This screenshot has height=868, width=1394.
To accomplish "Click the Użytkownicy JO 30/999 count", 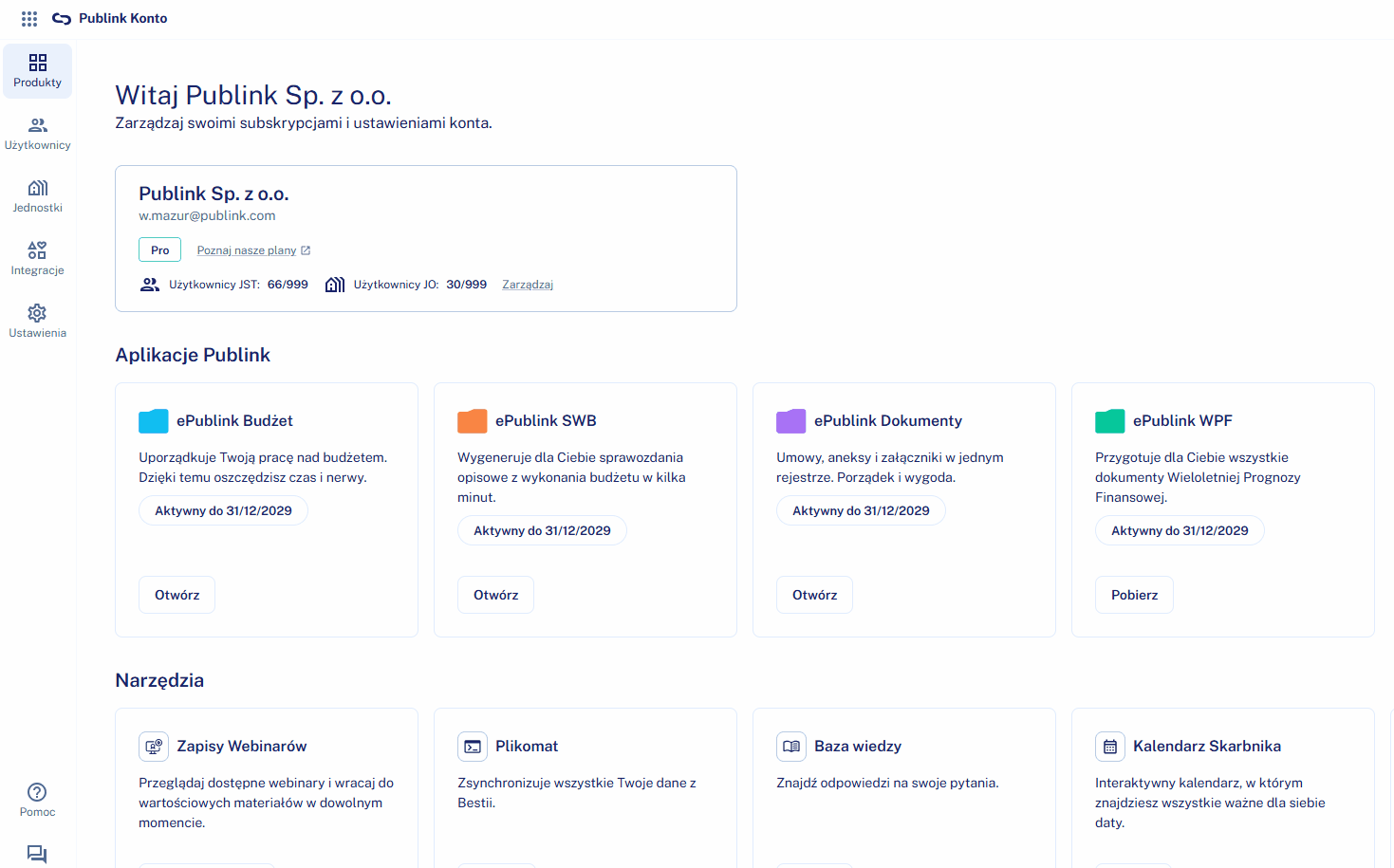I will coord(467,285).
